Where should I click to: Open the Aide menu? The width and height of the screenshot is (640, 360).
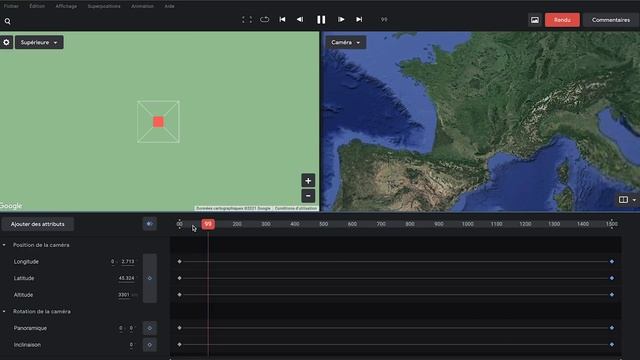pos(169,6)
